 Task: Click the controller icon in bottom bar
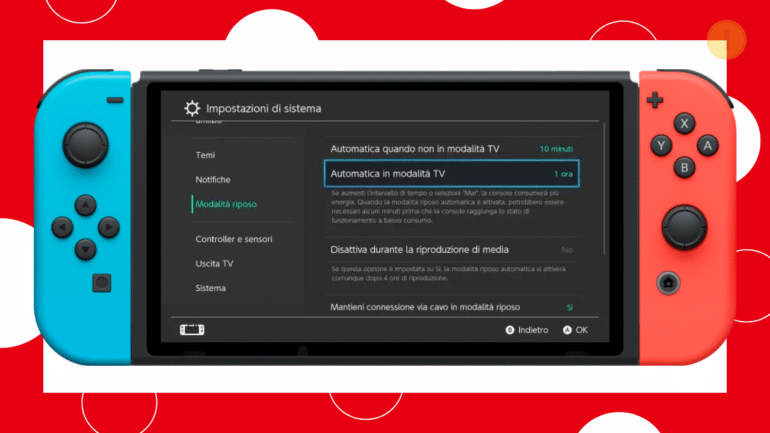tap(191, 329)
